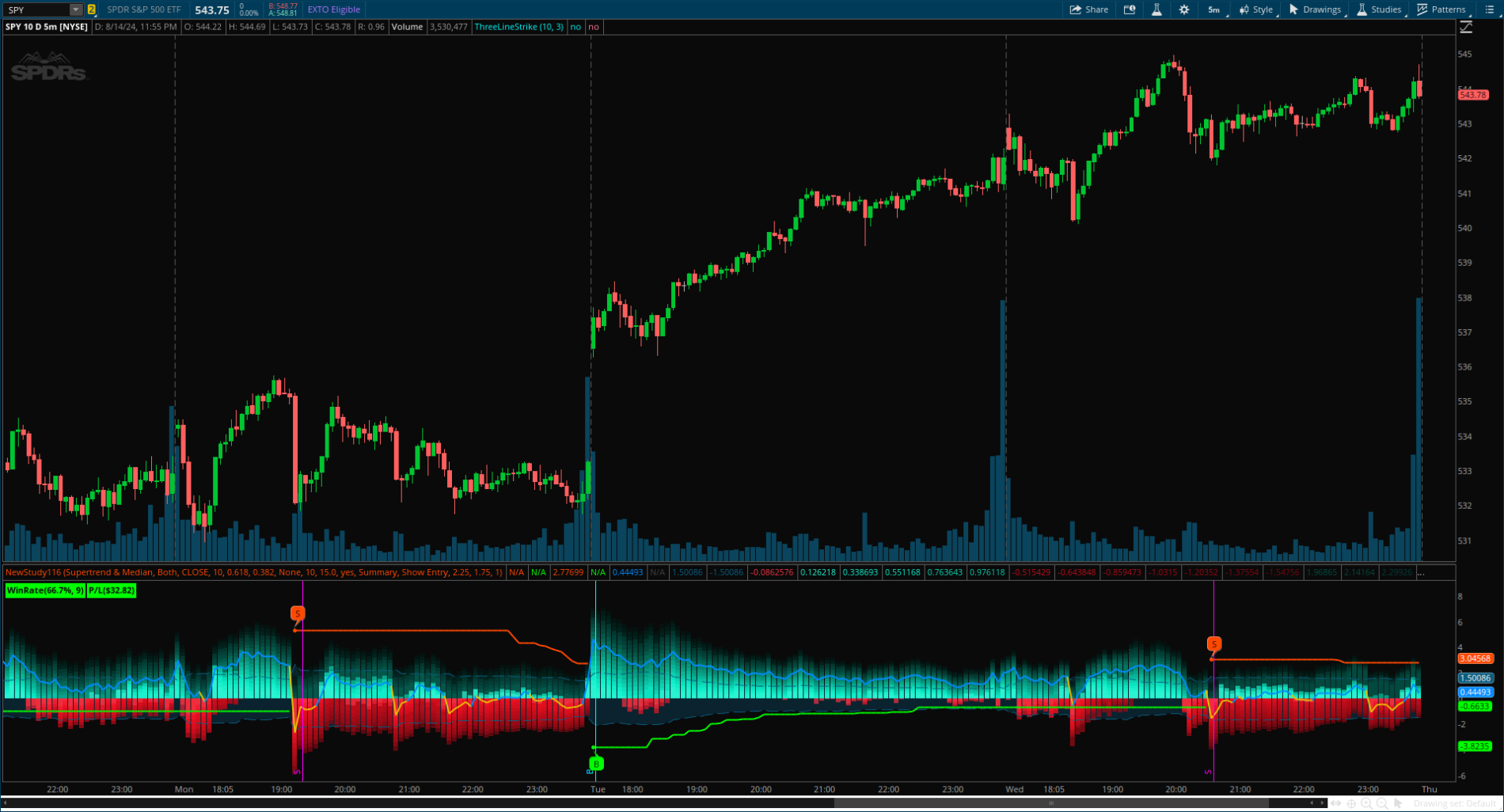This screenshot has width=1504, height=812.
Task: Click the pan left-right arrows icon
Action: tap(1337, 803)
